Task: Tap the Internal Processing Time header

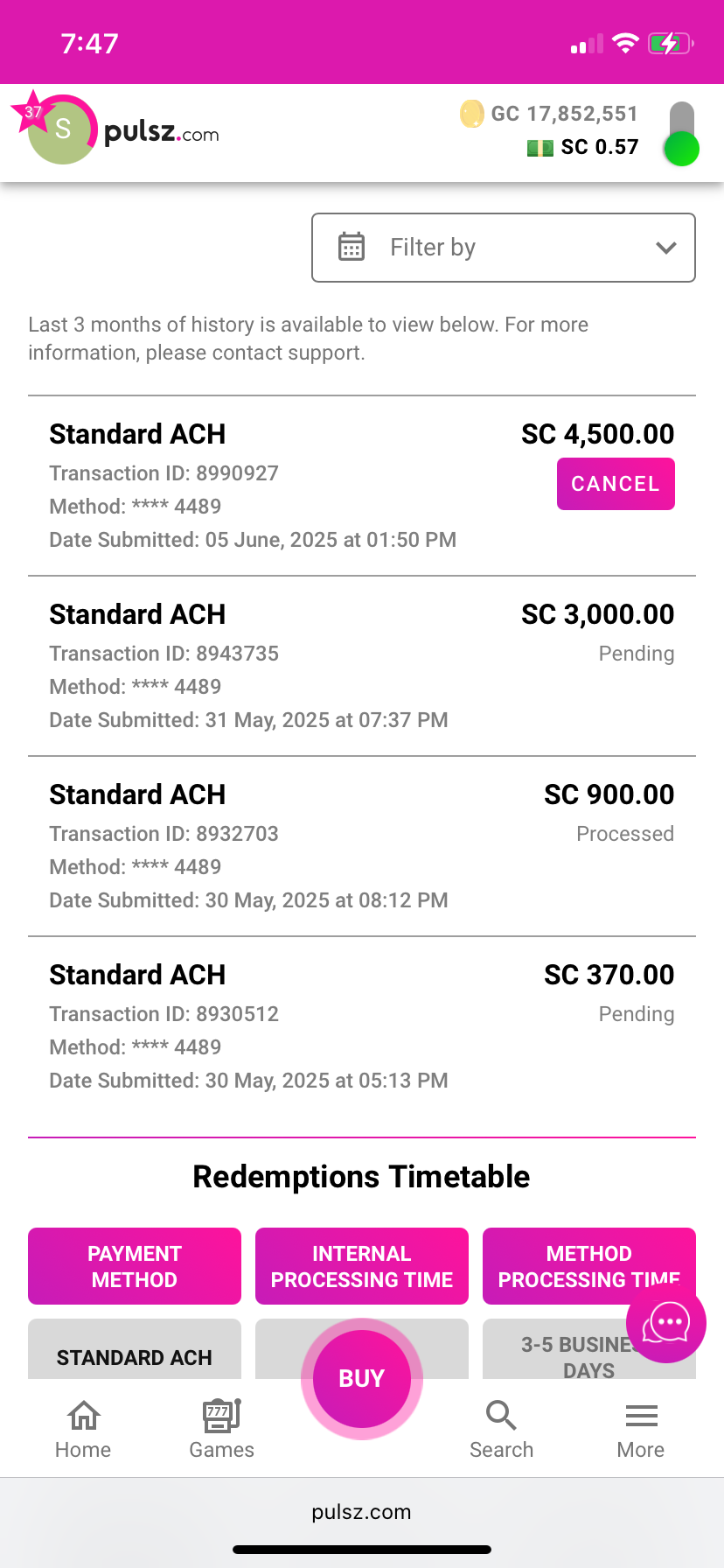Action: 362,1266
